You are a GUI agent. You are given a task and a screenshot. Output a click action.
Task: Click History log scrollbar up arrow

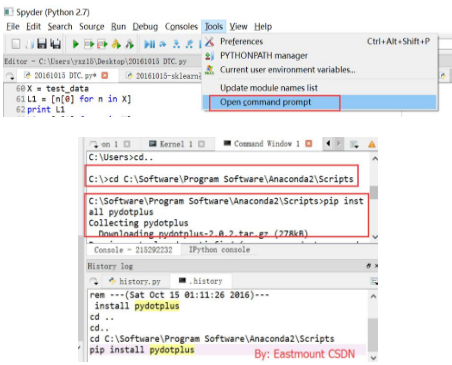(x=374, y=296)
